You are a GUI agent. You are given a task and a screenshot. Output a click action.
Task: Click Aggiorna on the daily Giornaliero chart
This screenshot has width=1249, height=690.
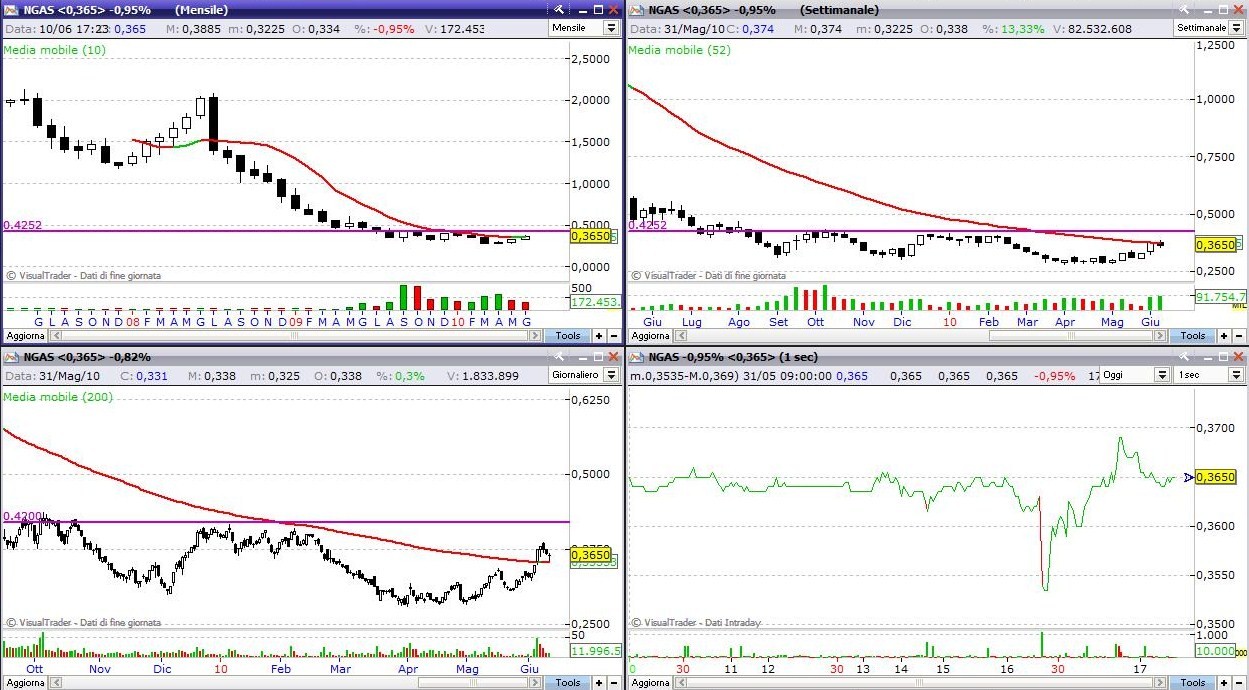click(25, 682)
